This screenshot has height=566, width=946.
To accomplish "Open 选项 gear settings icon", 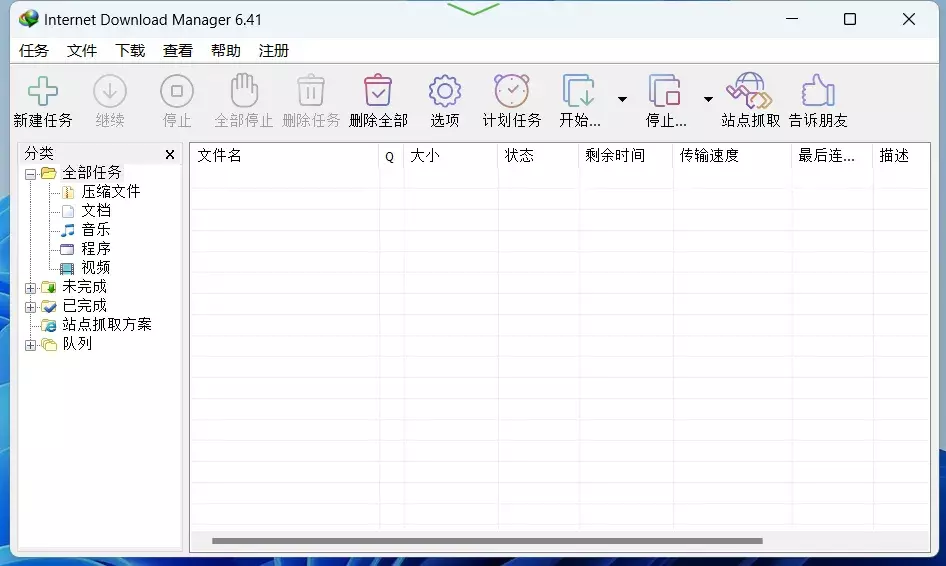I will [445, 91].
